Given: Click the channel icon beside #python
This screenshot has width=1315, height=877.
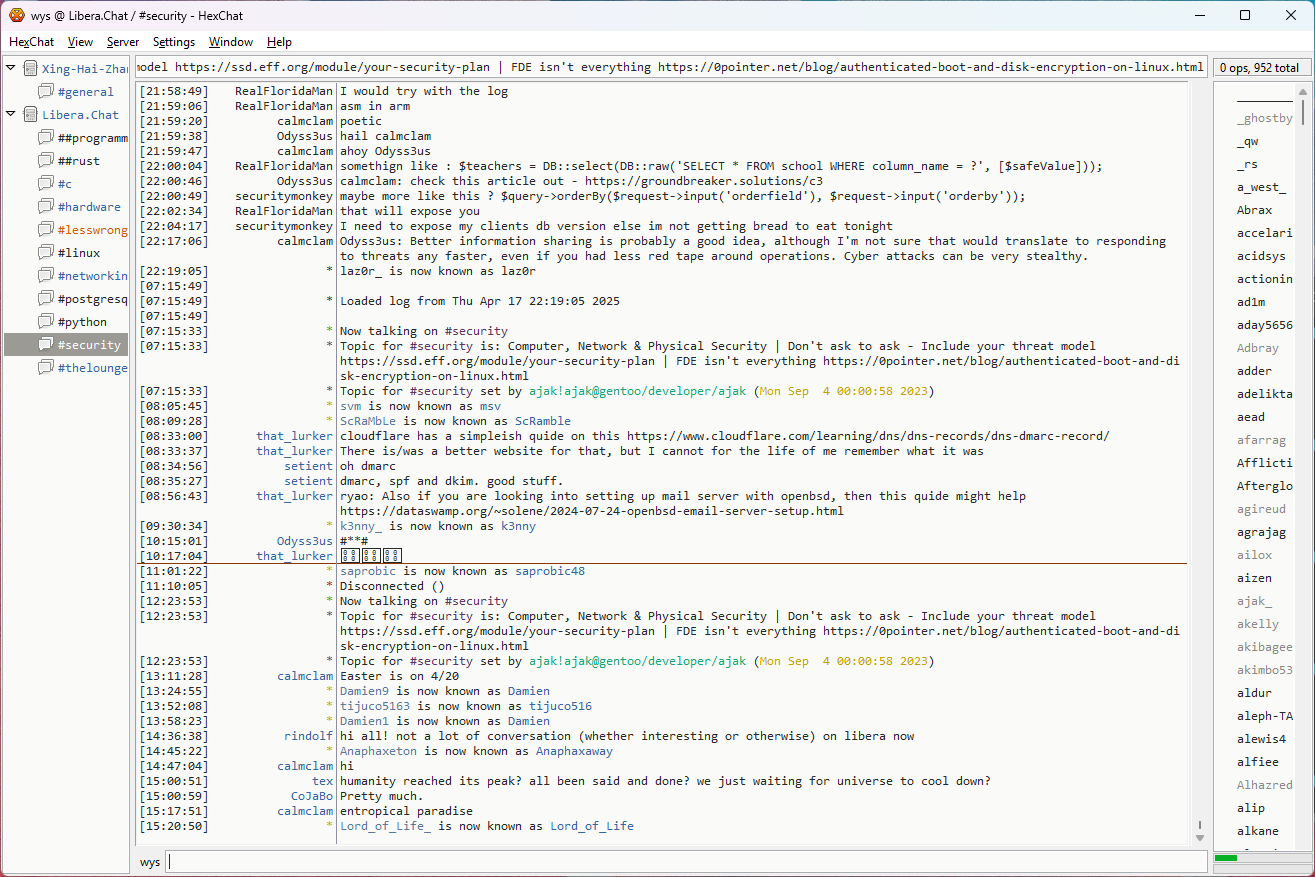Looking at the screenshot, I should pyautogui.click(x=46, y=322).
